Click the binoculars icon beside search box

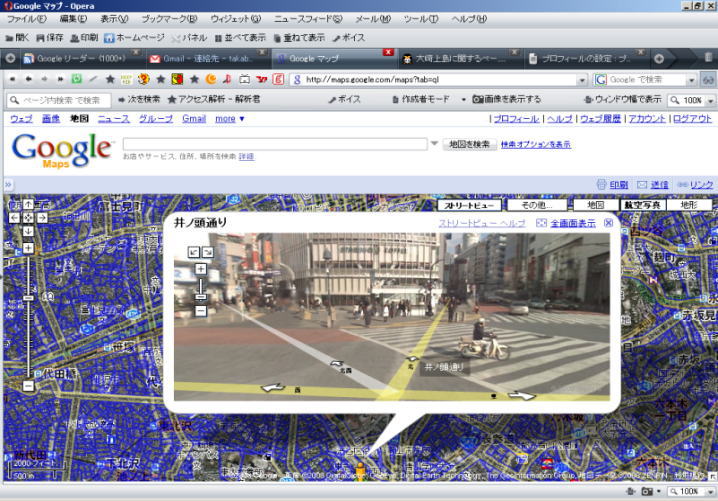click(x=708, y=80)
